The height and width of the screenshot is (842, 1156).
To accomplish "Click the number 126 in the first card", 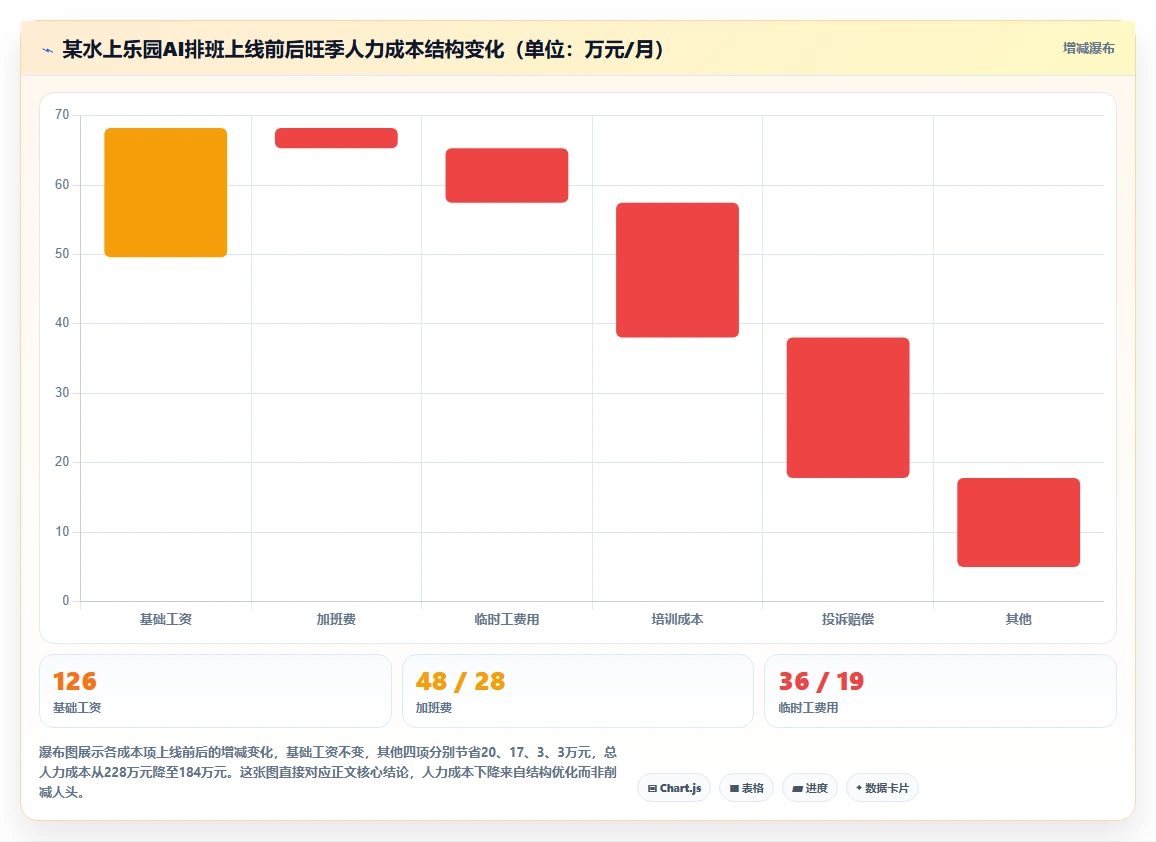I will pos(74,681).
